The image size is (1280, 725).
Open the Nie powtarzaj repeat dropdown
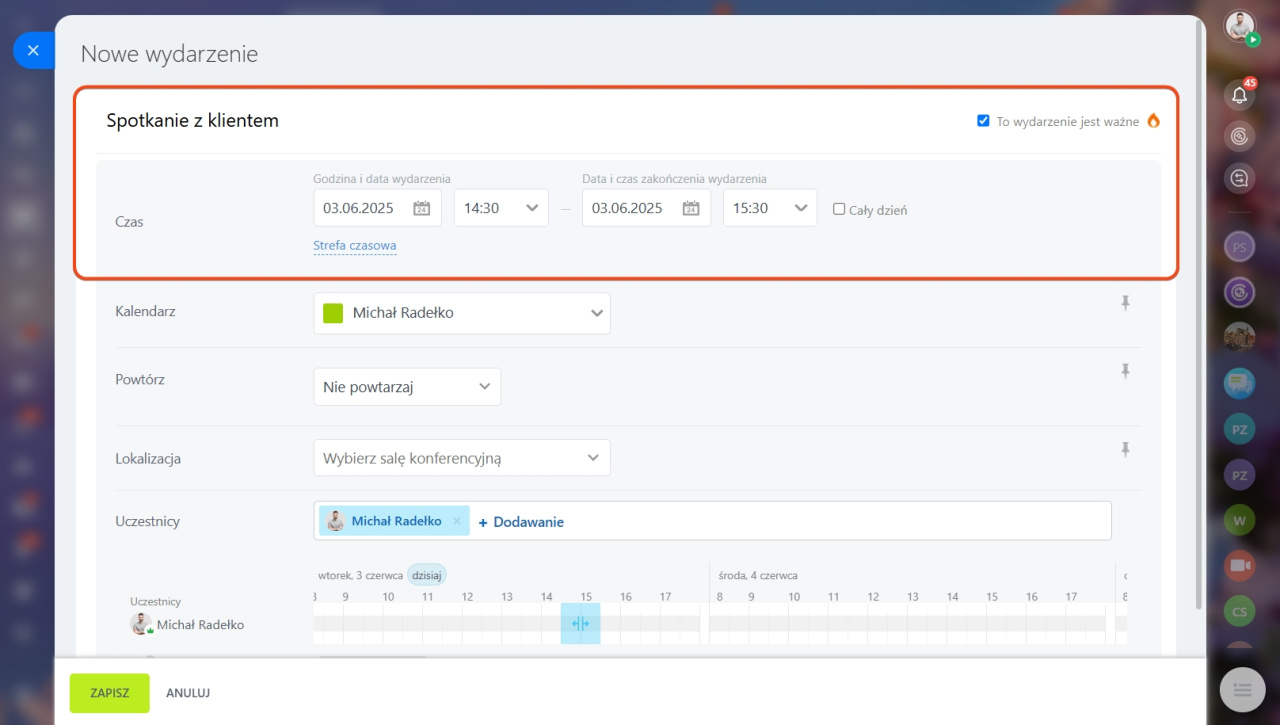click(x=407, y=387)
